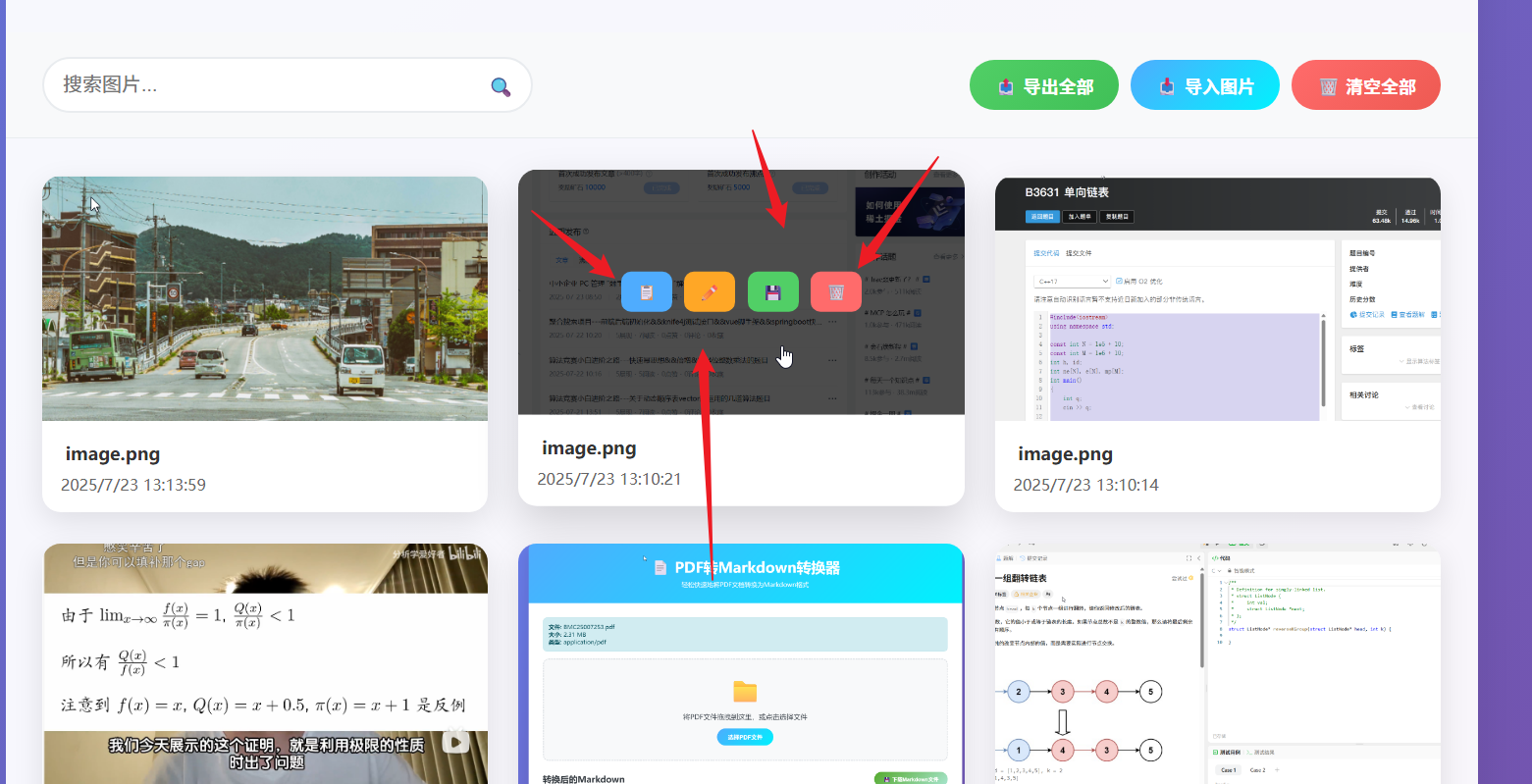The image size is (1532, 784).
Task: Click file name image.png above 13:10:21
Action: (589, 448)
